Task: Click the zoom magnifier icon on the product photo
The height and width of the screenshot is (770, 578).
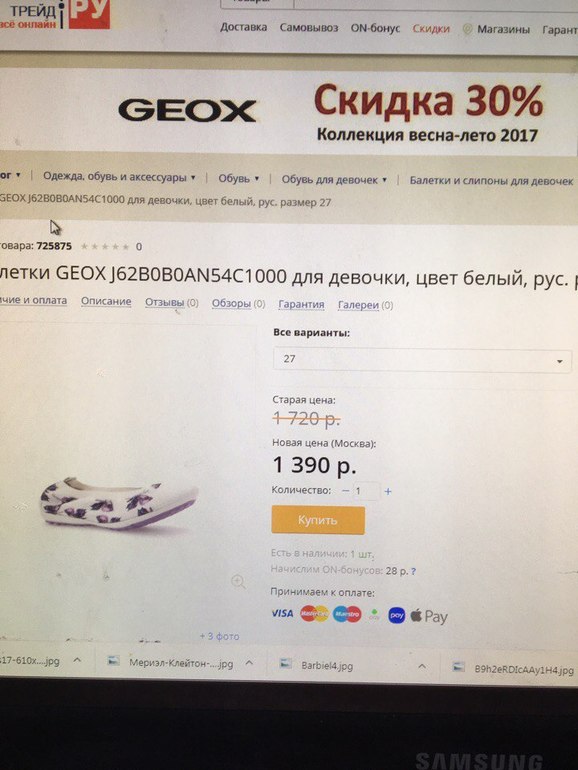Action: pos(238,582)
